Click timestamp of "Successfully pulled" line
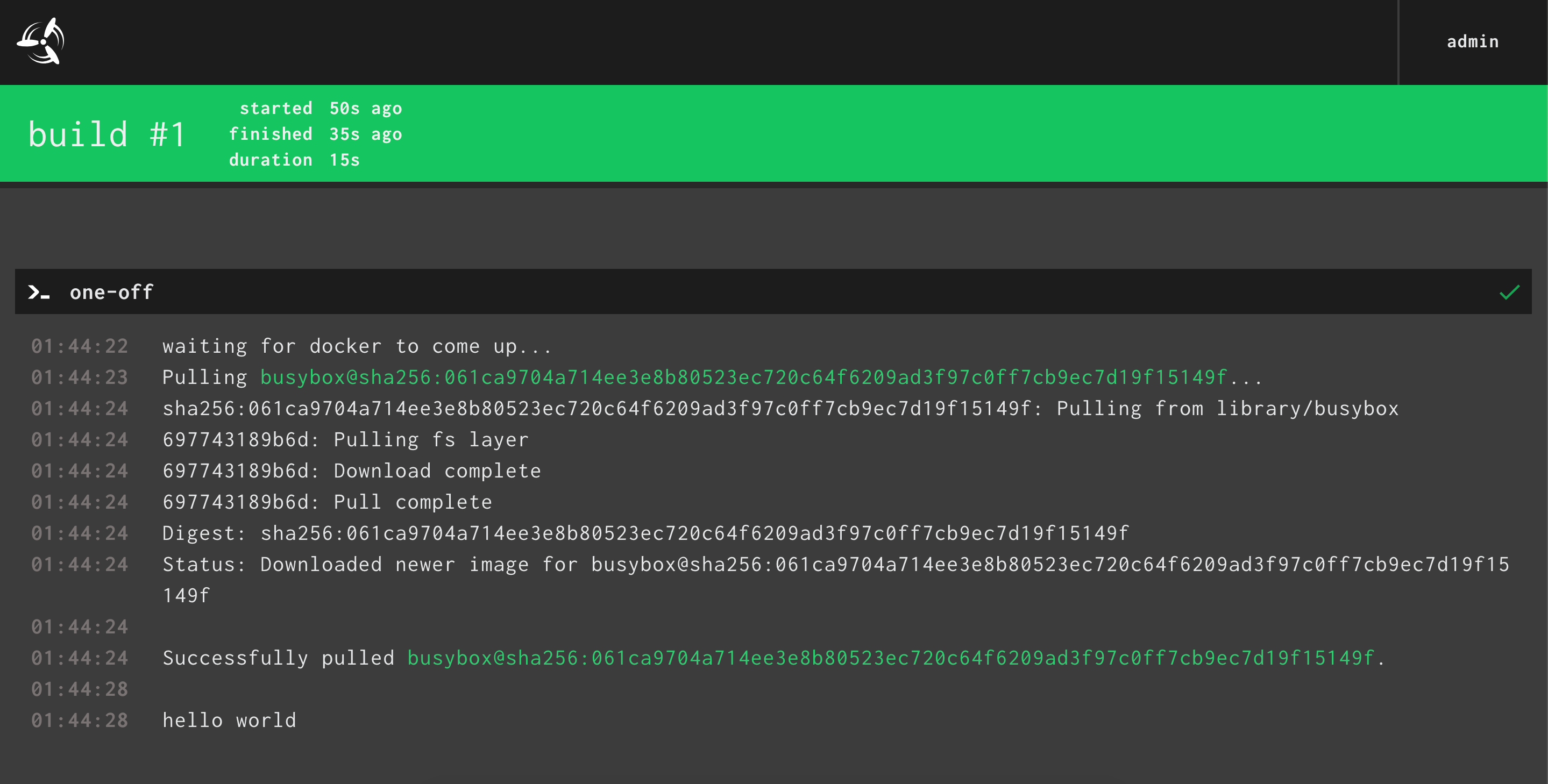 pyautogui.click(x=80, y=658)
